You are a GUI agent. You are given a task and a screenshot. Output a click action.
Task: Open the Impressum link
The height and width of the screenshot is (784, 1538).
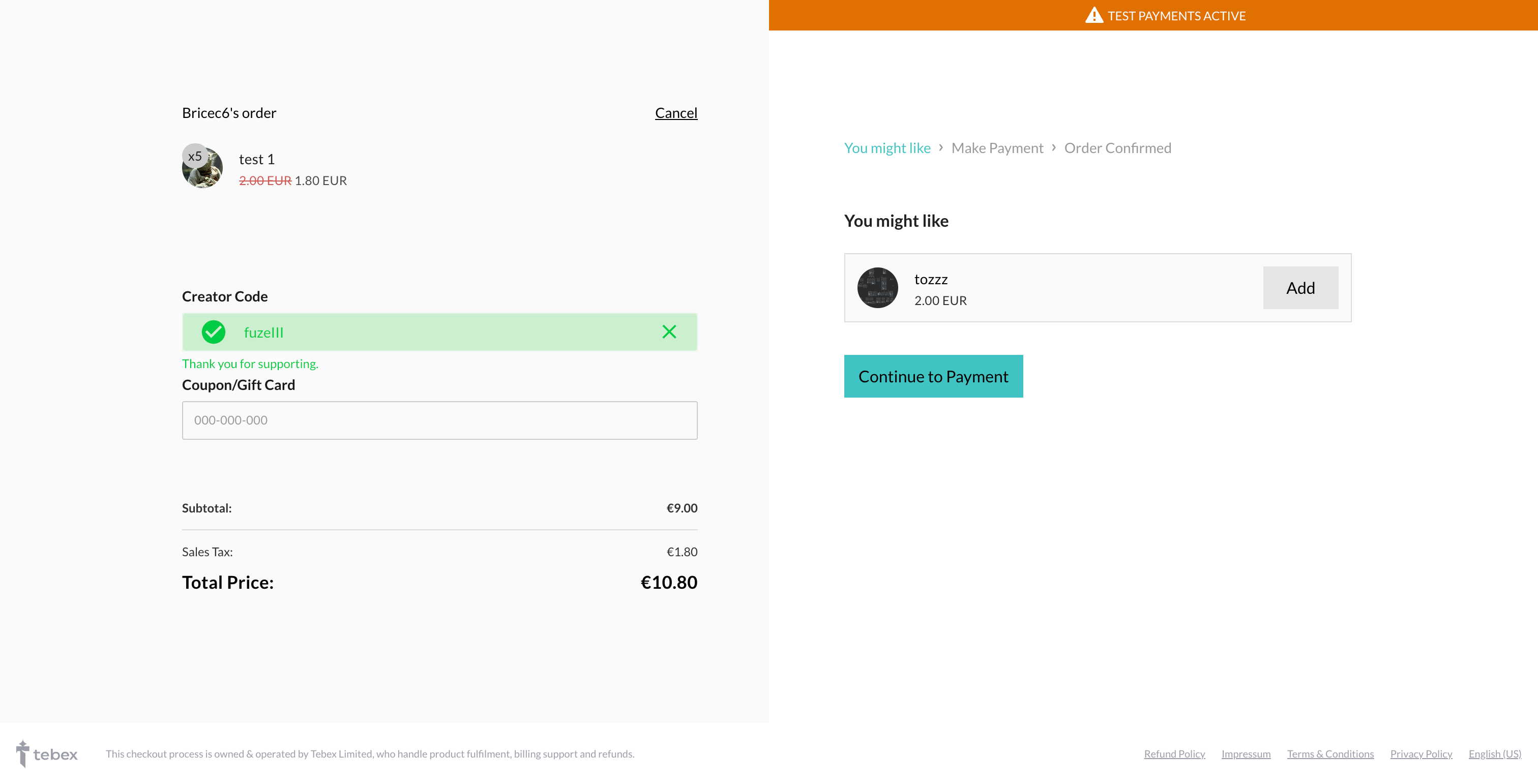1246,753
